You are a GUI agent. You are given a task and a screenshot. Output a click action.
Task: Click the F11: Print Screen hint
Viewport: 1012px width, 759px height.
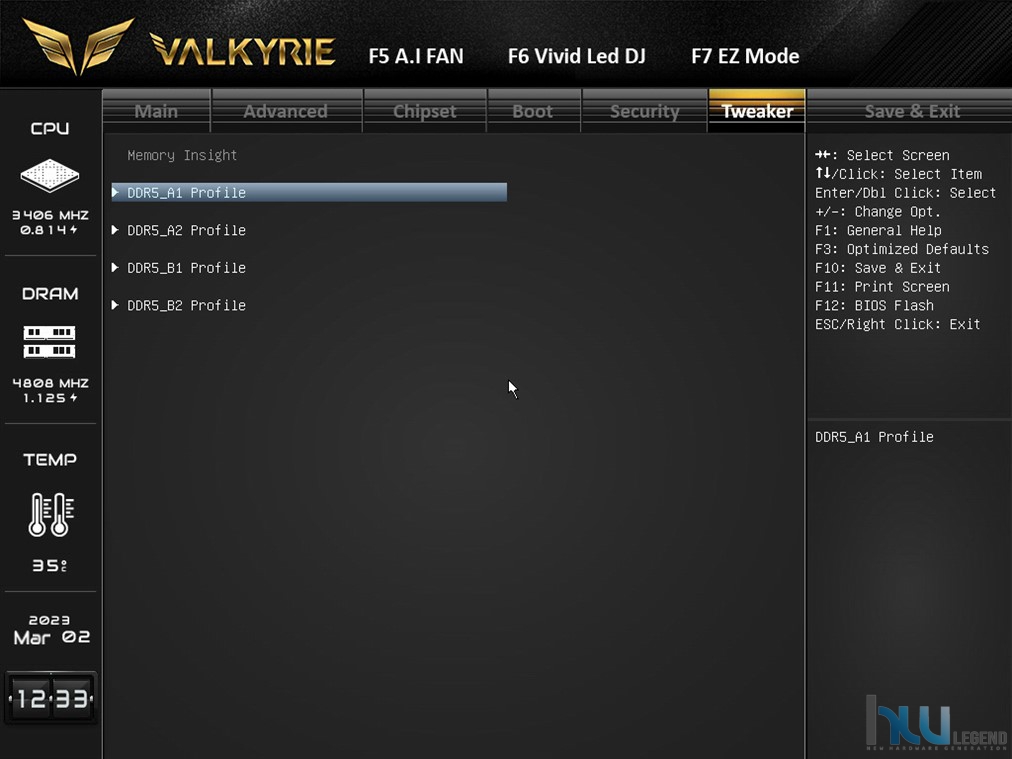point(882,287)
